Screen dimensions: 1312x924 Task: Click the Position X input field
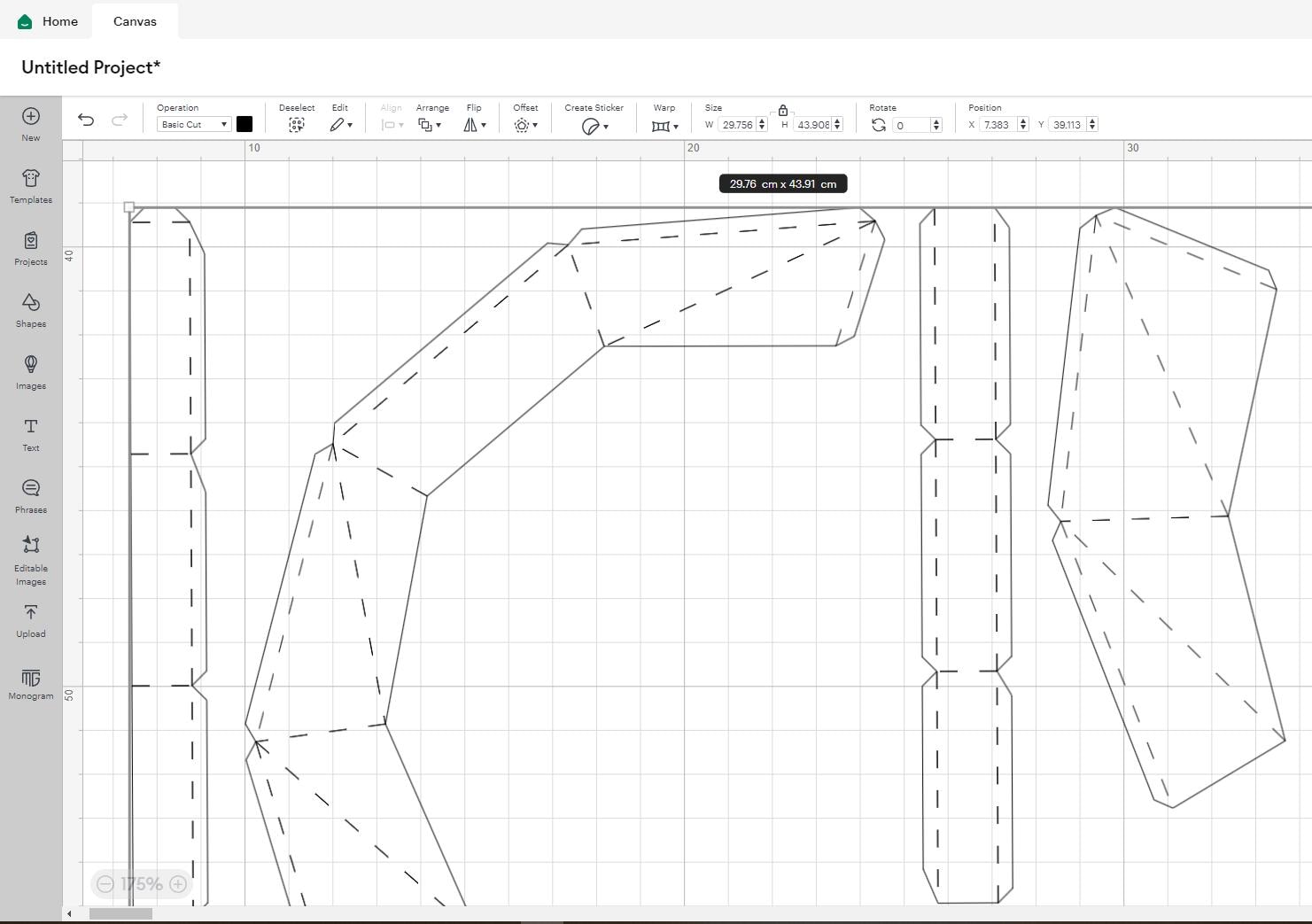click(998, 125)
